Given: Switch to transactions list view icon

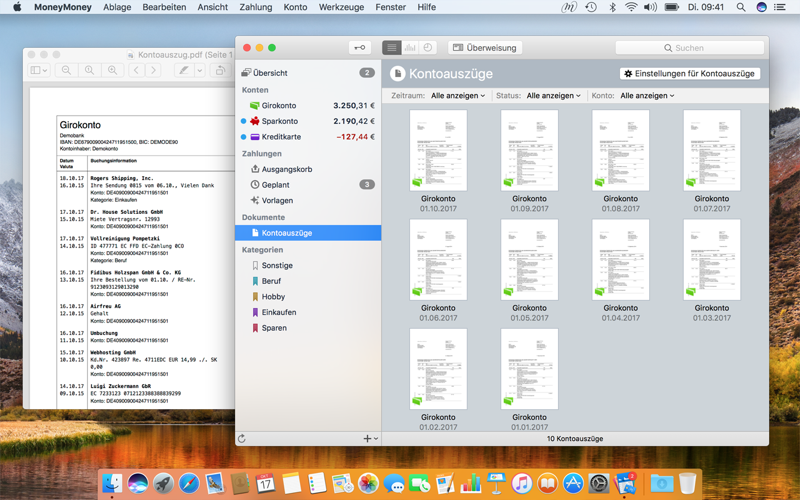Looking at the screenshot, I should [x=391, y=47].
